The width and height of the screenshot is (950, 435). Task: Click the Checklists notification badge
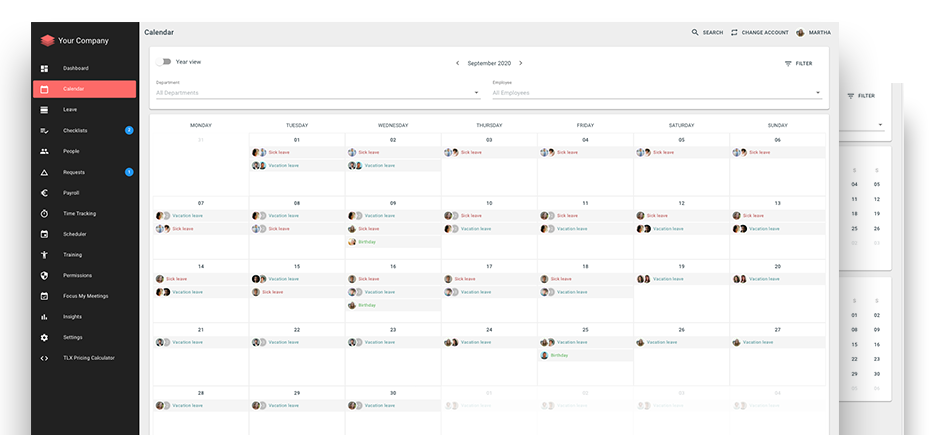(x=129, y=130)
